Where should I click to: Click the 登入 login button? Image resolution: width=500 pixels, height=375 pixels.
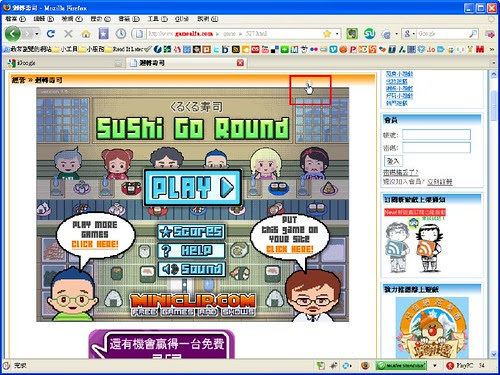[393, 161]
